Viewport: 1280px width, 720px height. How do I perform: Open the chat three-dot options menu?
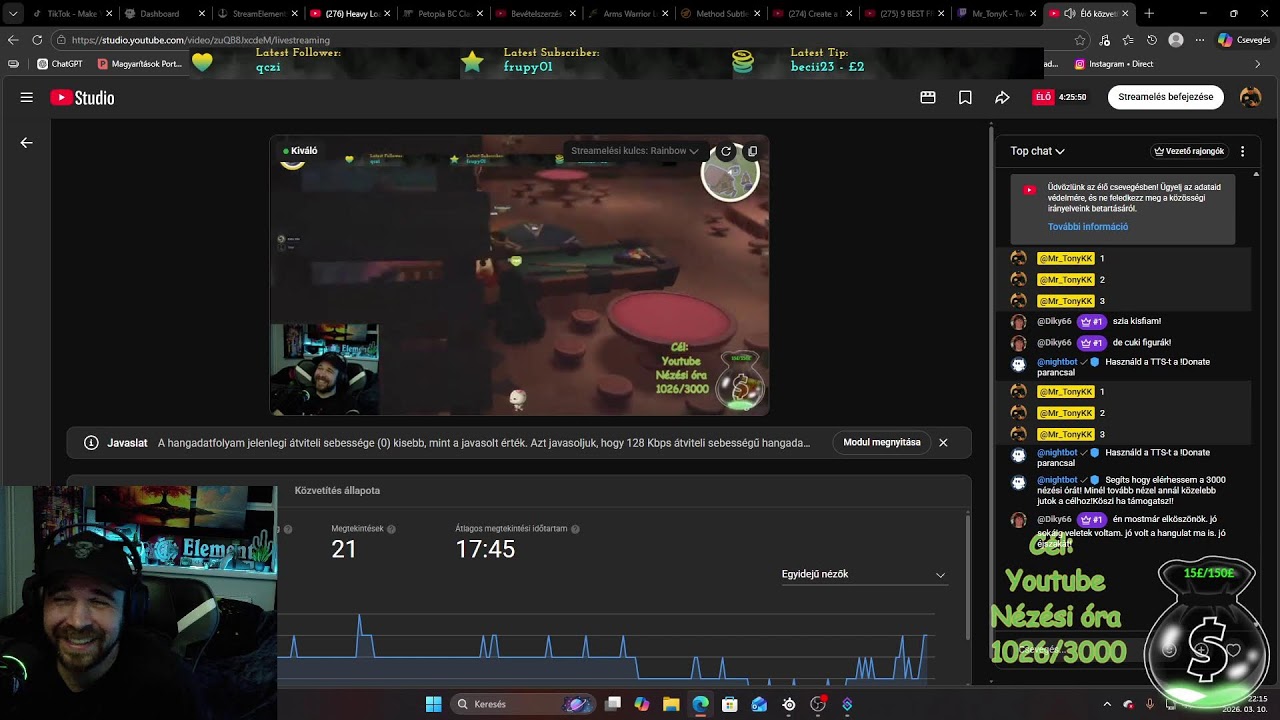(1243, 151)
